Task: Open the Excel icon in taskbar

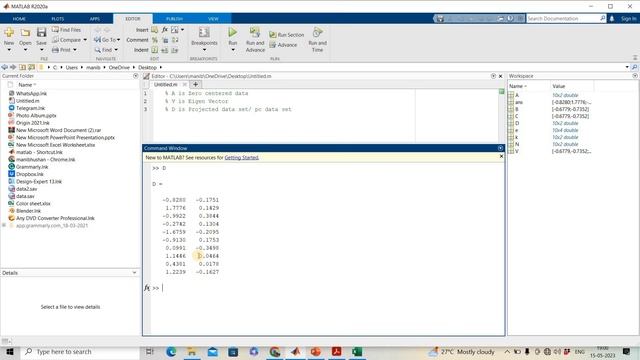Action: 357,351
